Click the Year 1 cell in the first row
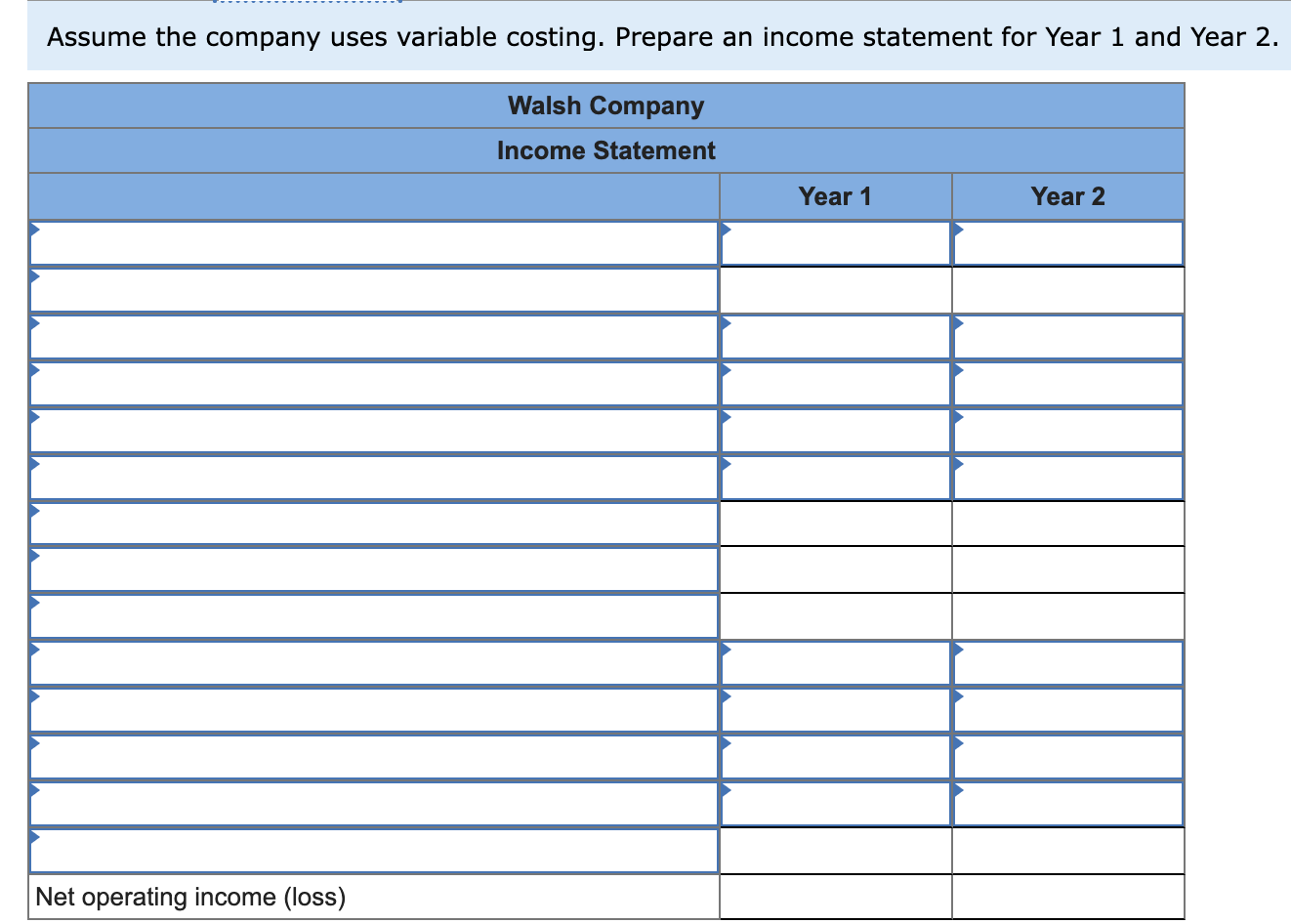This screenshot has width=1291, height=924. point(836,243)
